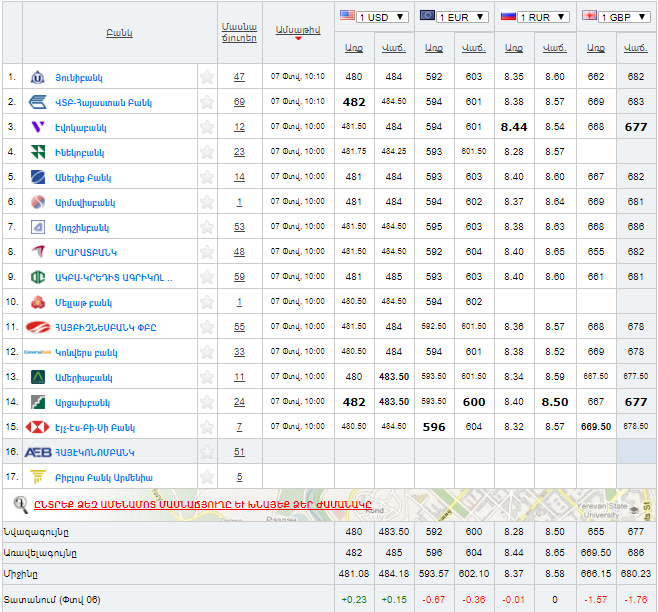The height and width of the screenshot is (612, 658).
Task: Click the Ameriabank green logo
Action: coord(38,377)
